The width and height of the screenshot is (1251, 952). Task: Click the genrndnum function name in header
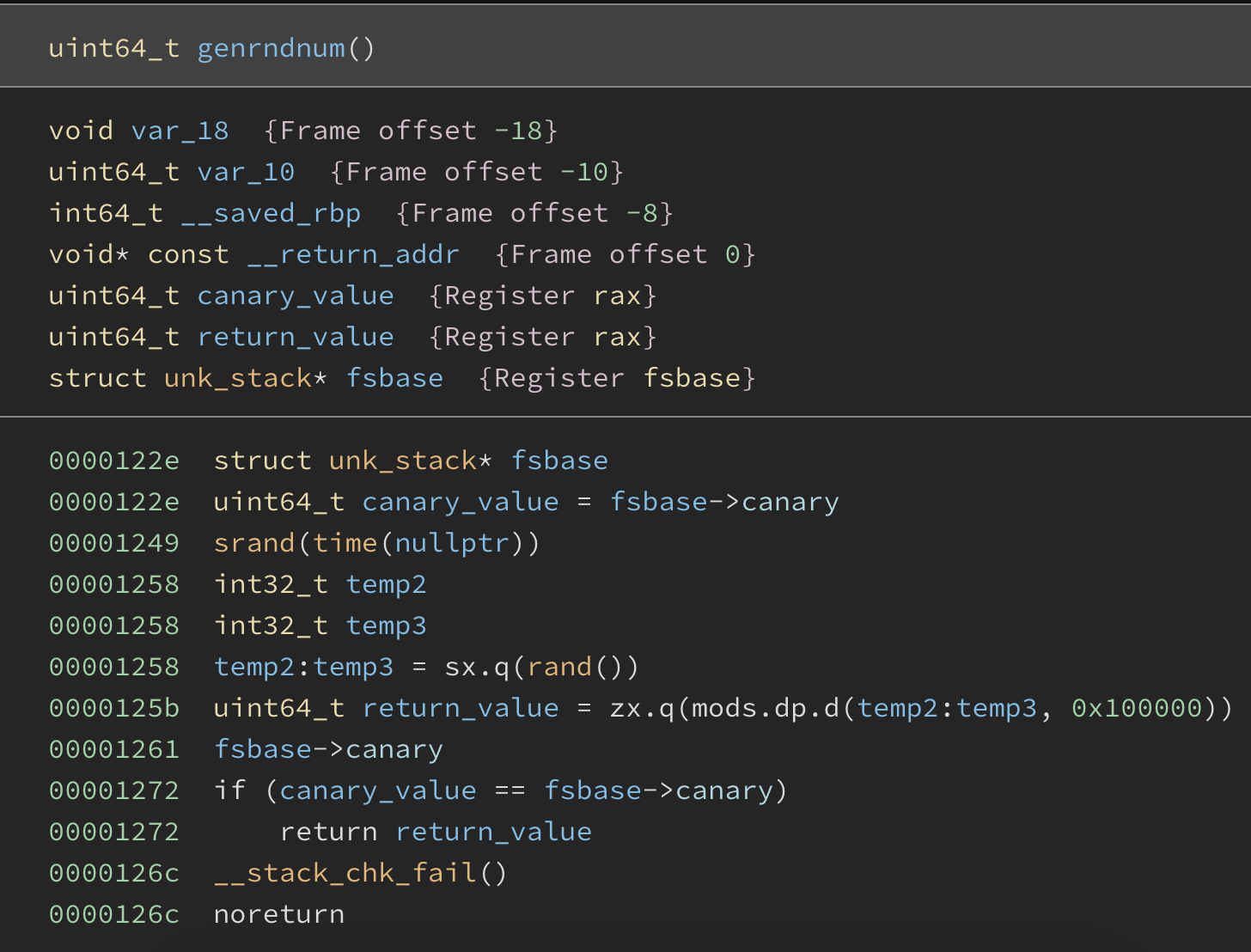pyautogui.click(x=271, y=48)
